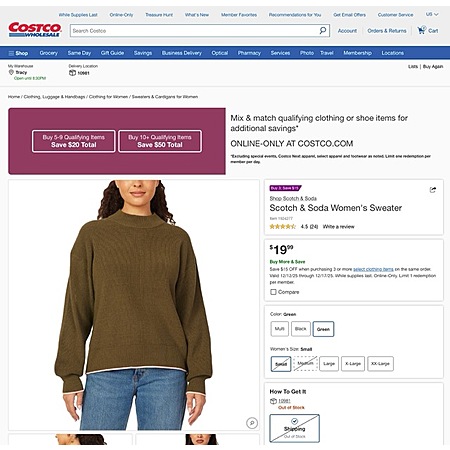Image resolution: width=450 pixels, height=450 pixels.
Task: Click Buy 5-9 Qualifying Items banner button
Action: pyautogui.click(x=74, y=141)
